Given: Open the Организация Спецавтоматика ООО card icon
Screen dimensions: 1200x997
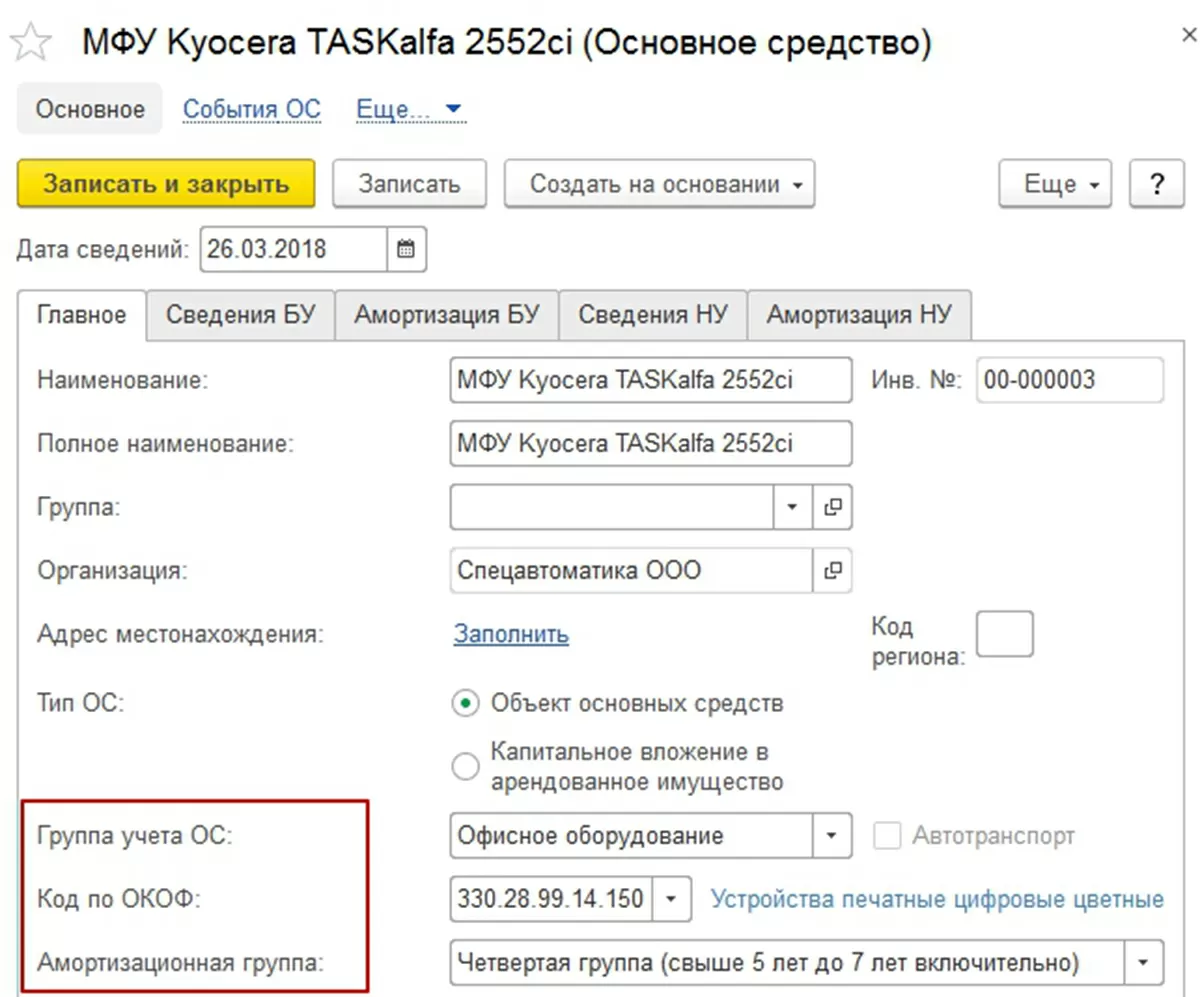Looking at the screenshot, I should coord(832,571).
